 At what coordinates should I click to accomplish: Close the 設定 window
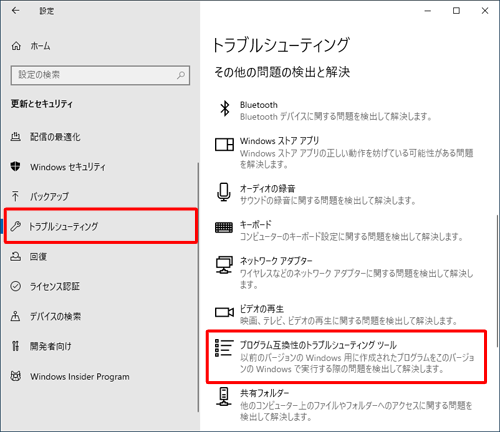click(485, 11)
